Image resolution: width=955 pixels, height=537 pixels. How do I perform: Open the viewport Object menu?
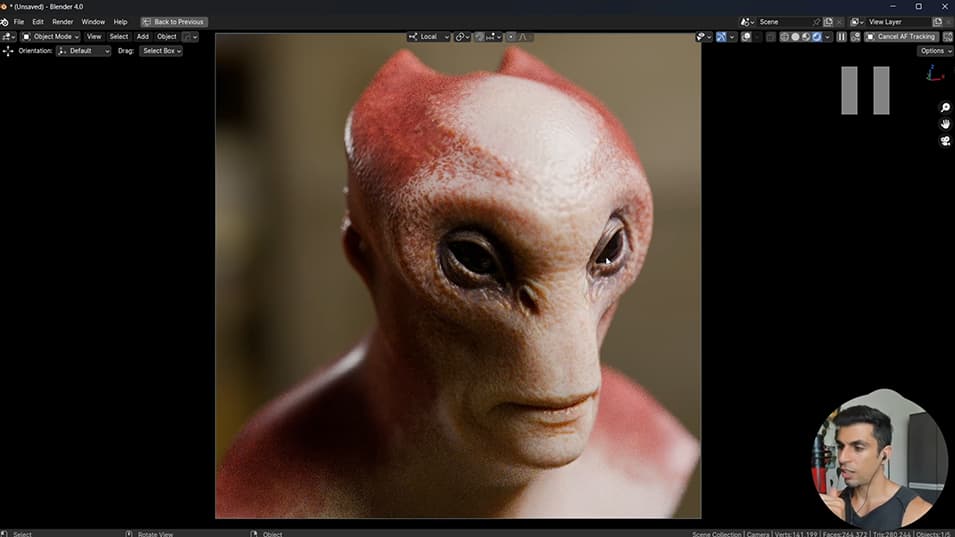pos(166,37)
